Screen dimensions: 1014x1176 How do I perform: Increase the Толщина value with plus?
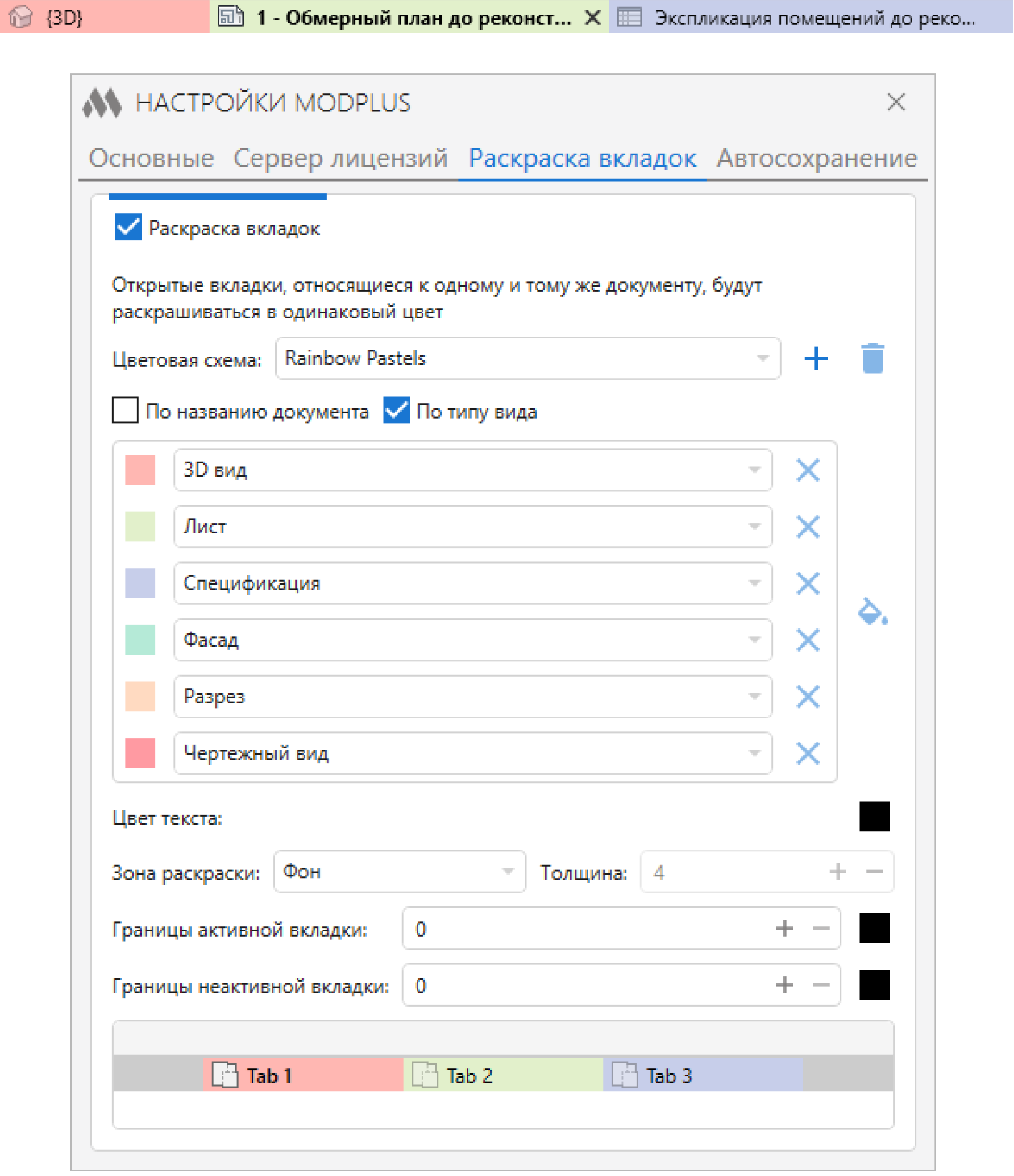point(837,872)
